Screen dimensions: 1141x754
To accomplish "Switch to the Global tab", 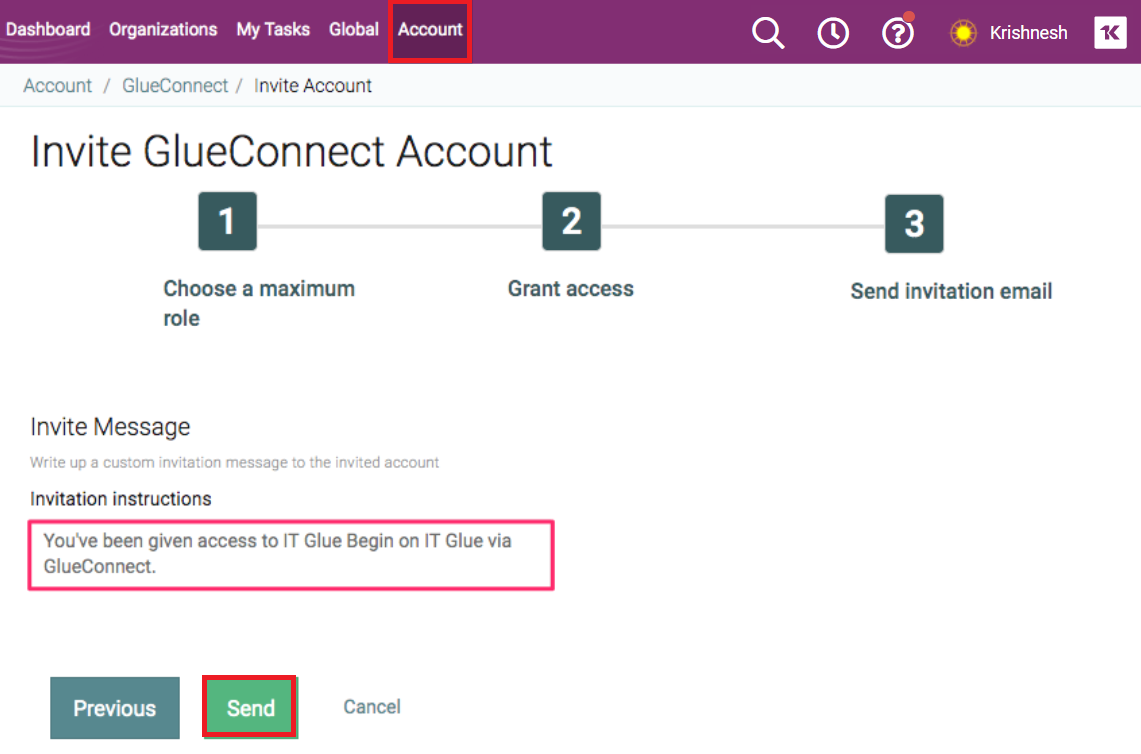I will coord(354,29).
